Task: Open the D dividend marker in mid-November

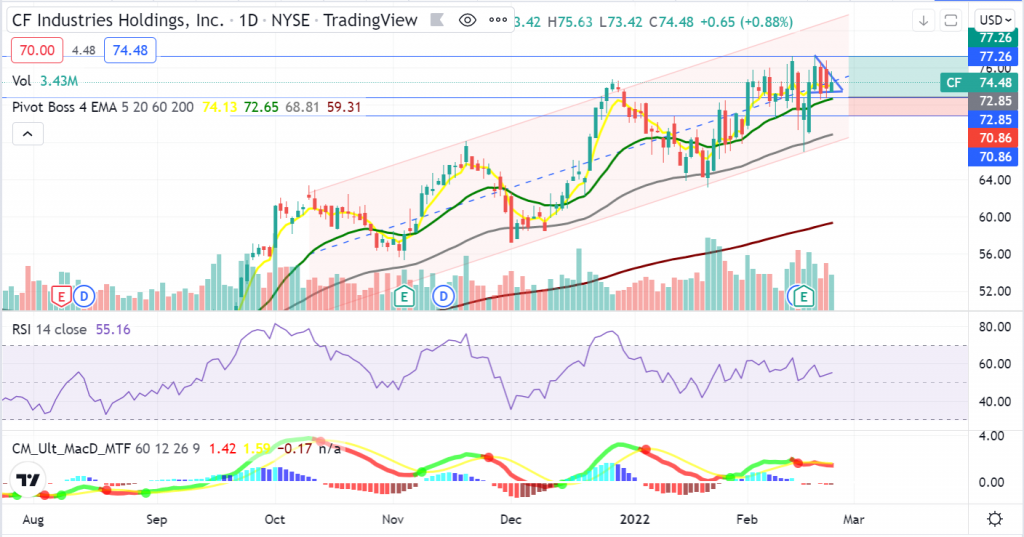Action: (x=443, y=297)
